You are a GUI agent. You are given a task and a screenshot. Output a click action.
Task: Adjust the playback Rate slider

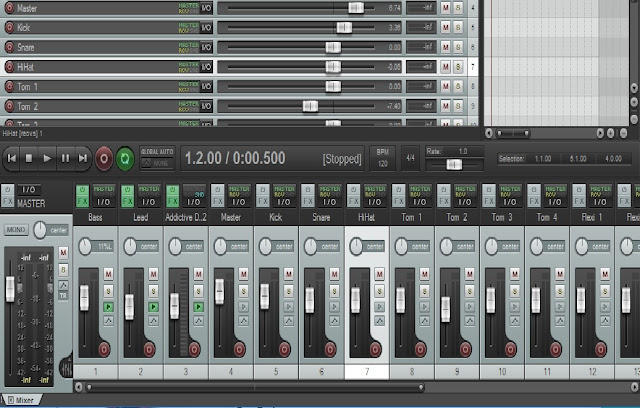point(454,164)
